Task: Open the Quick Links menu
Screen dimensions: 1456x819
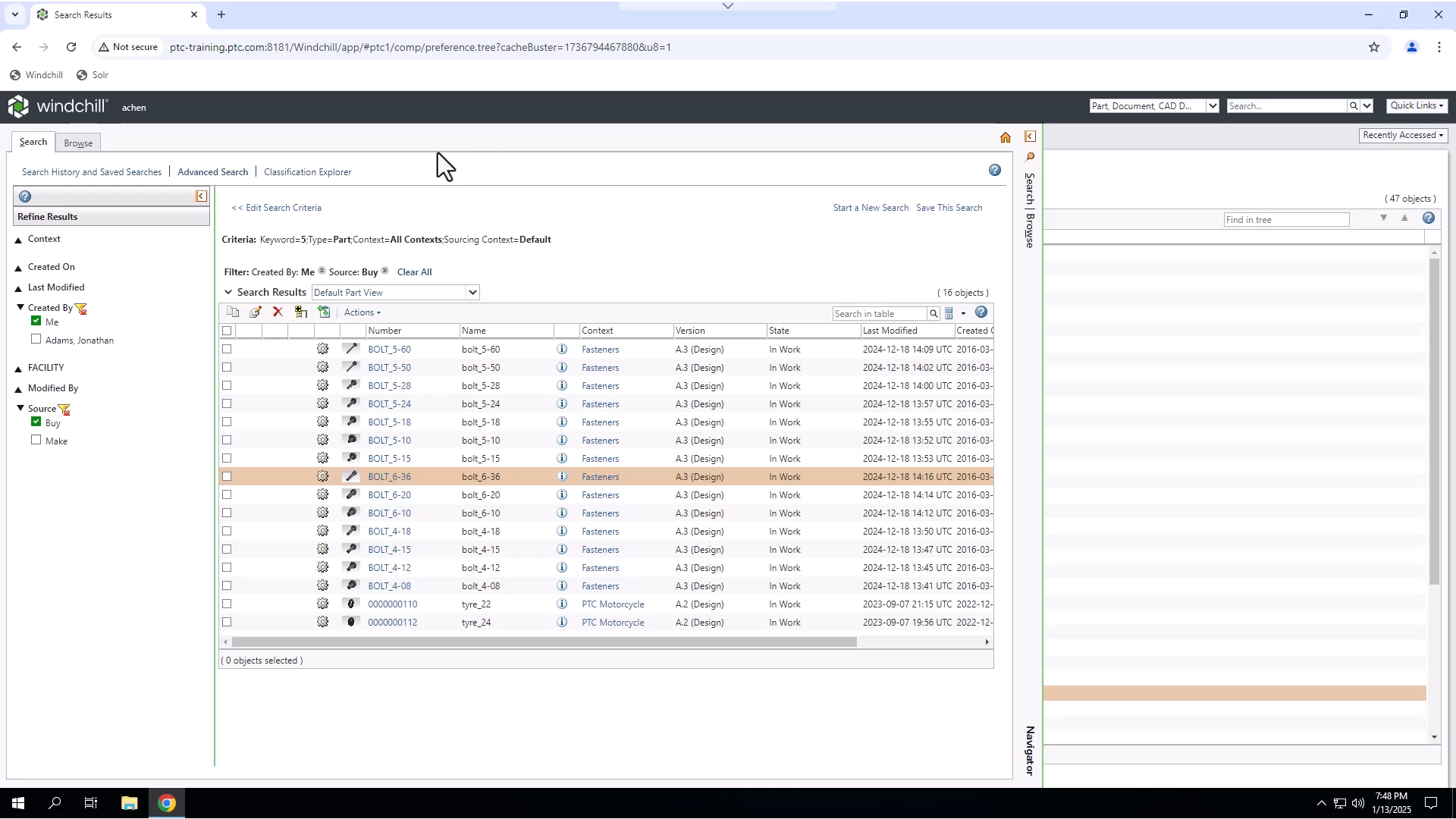Action: point(1416,105)
